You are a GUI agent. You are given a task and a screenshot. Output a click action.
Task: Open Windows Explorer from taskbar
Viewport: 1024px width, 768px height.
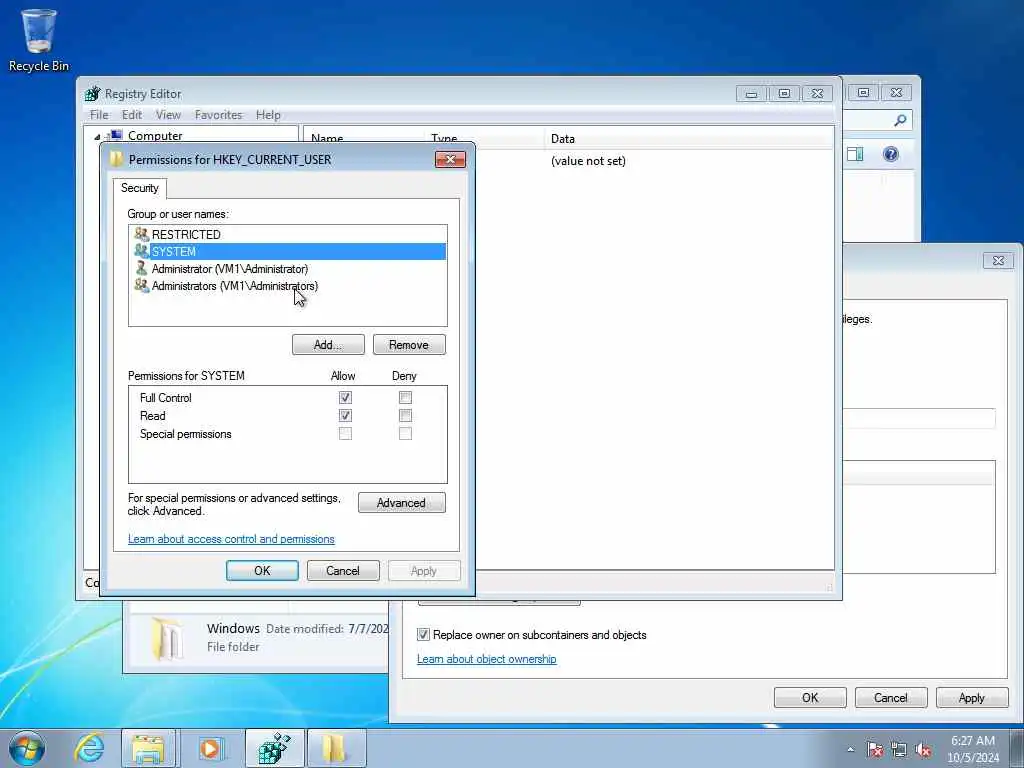point(148,748)
